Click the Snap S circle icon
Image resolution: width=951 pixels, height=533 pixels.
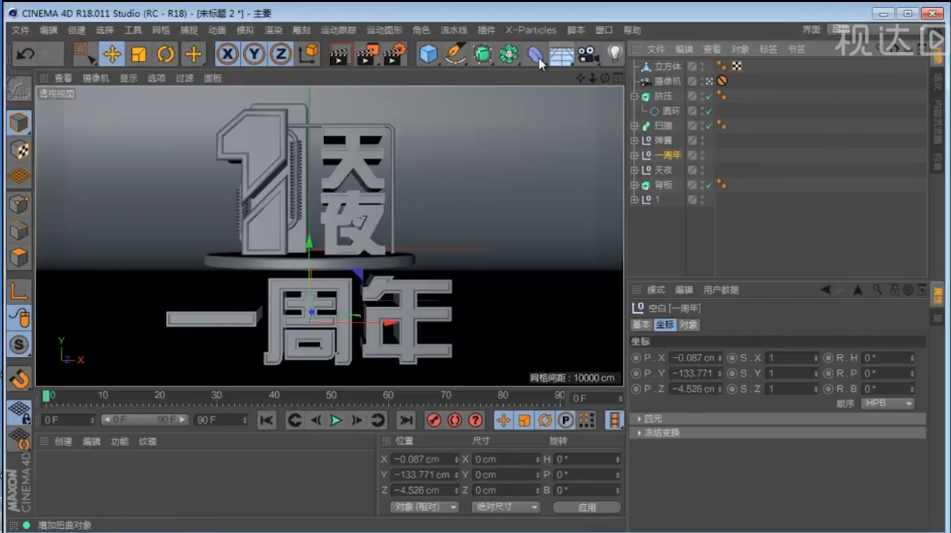pos(19,345)
